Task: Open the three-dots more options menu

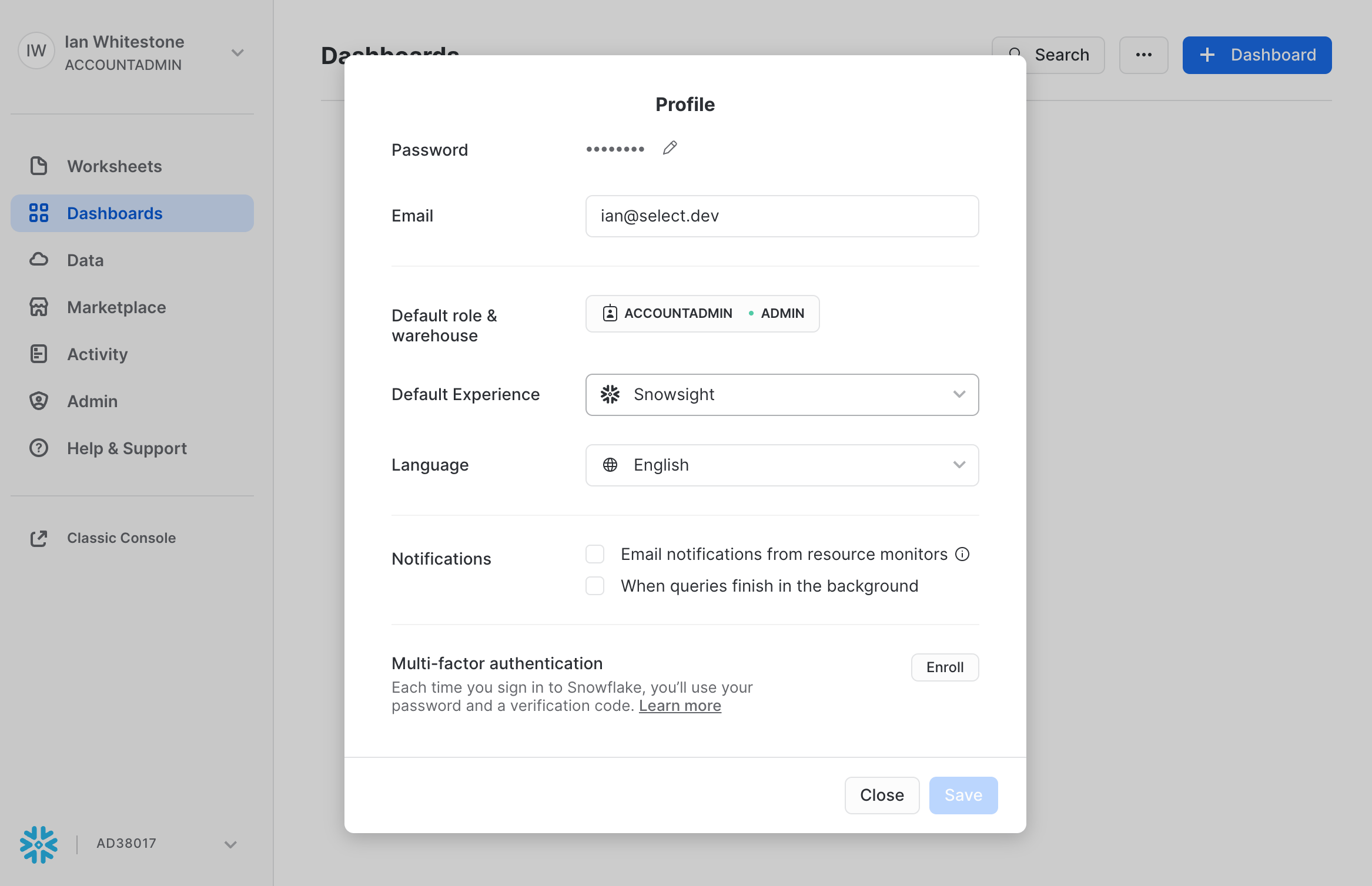Action: point(1143,55)
